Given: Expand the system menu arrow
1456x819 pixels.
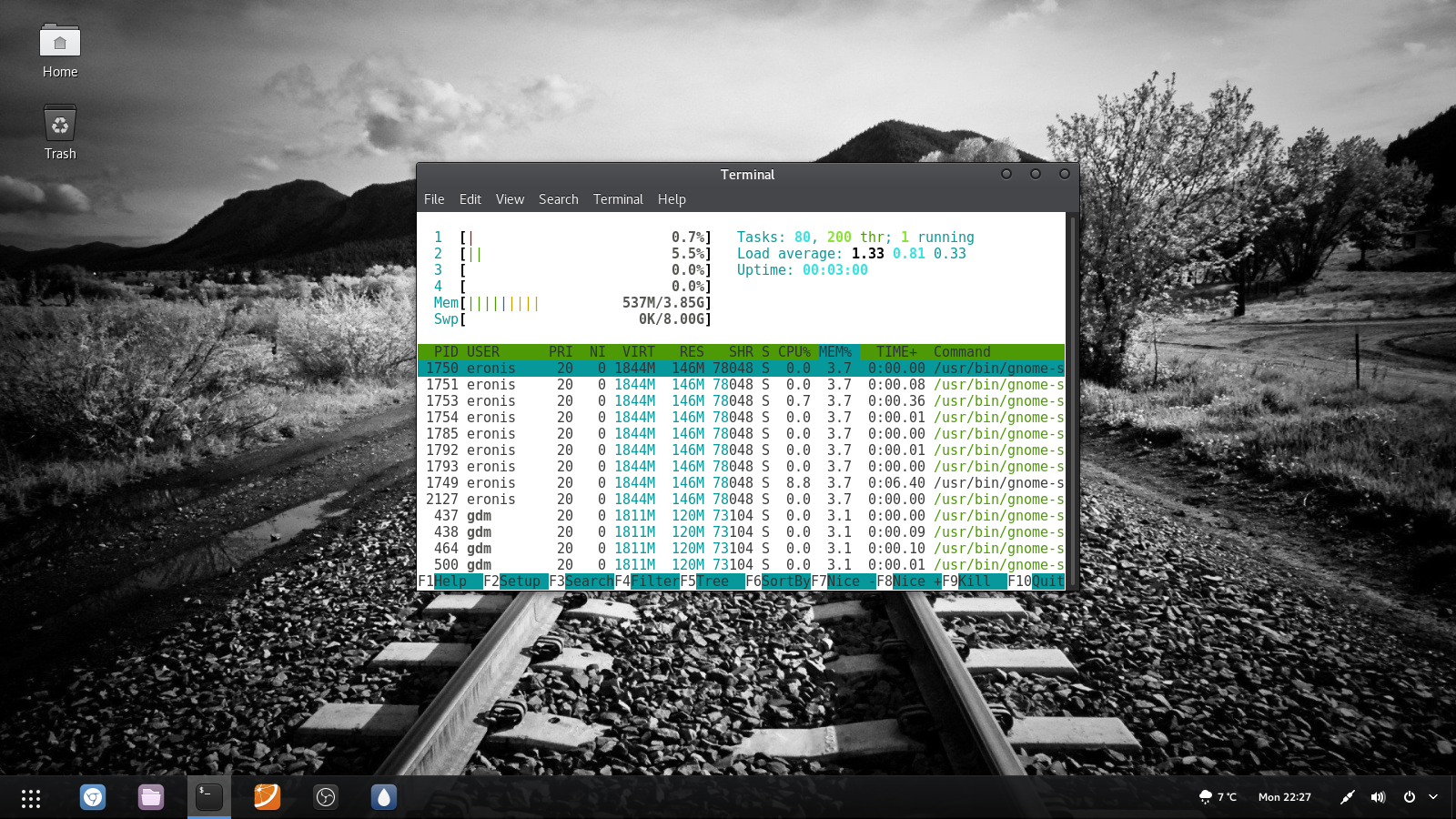Looking at the screenshot, I should pos(1433,797).
